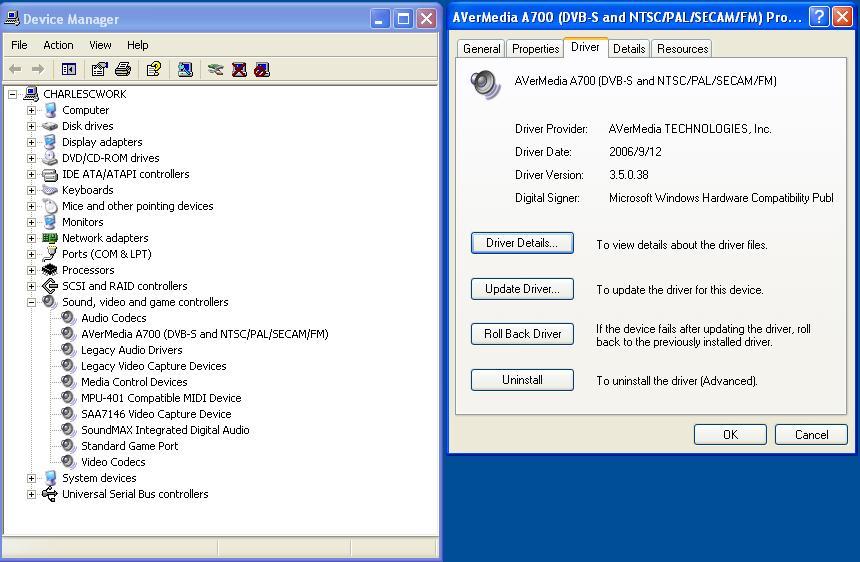Select SAA7146 Video Capture Device
Screen dimensions: 860x562
(156, 414)
